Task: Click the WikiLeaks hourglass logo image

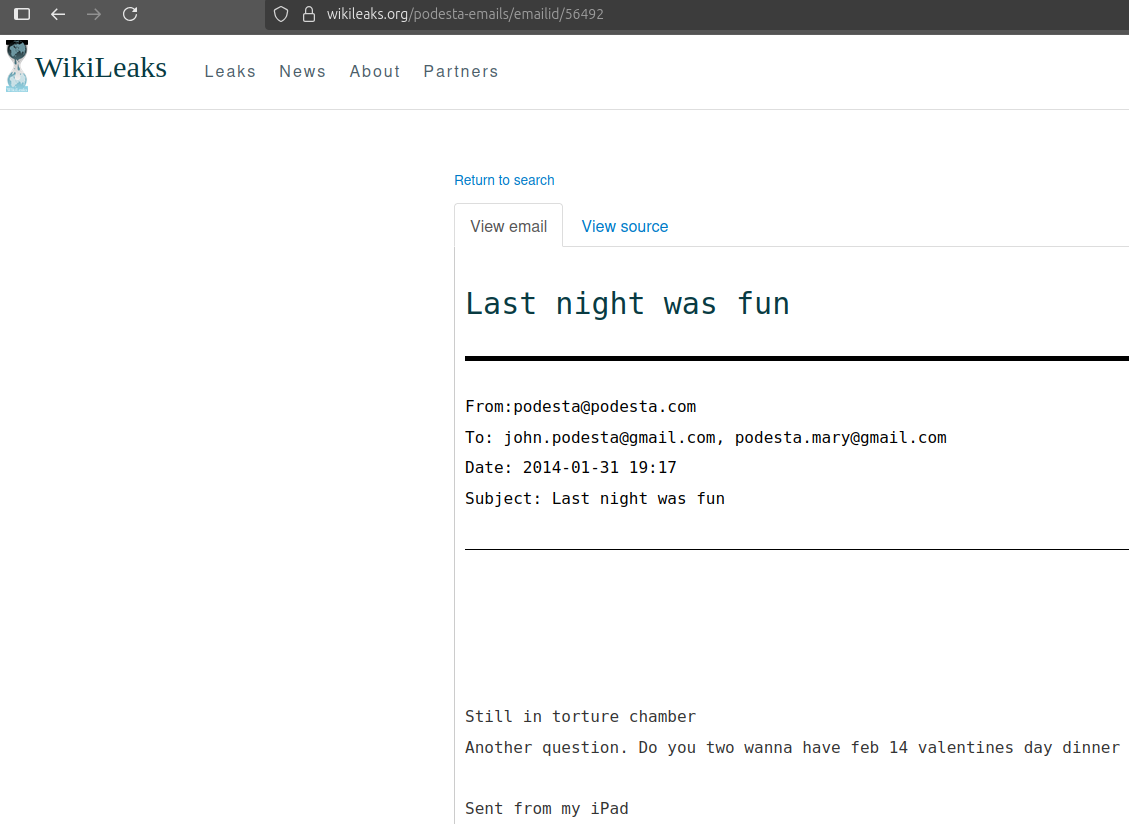Action: [17, 66]
